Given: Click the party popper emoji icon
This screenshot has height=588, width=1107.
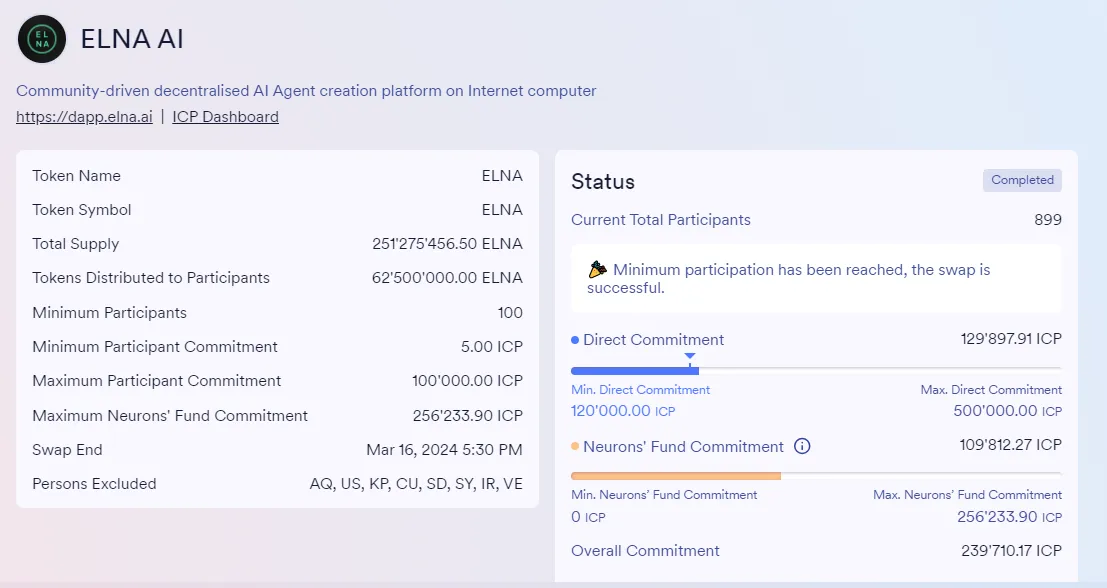Looking at the screenshot, I should (x=598, y=270).
